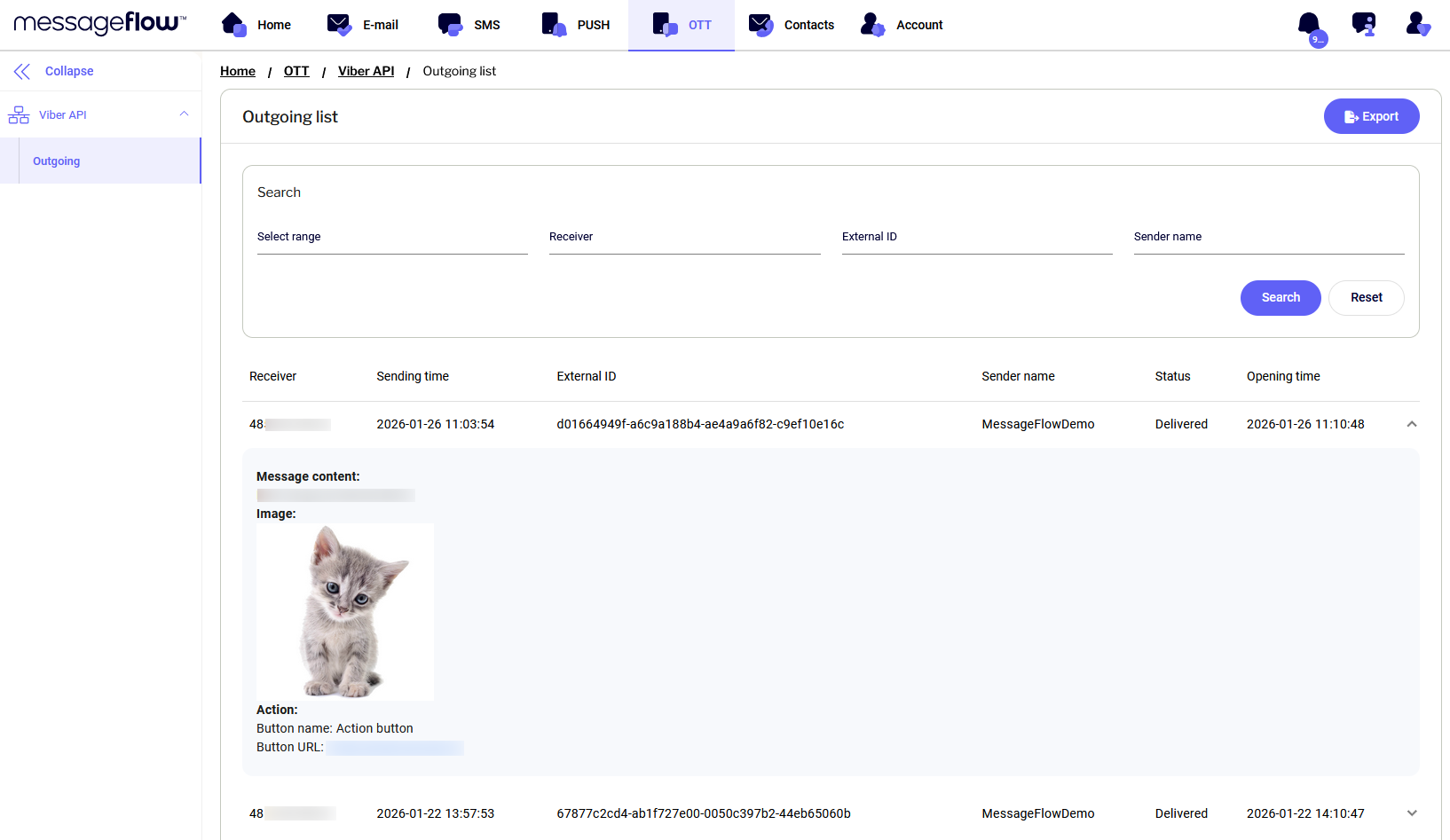Open the Home navigation item
The width and height of the screenshot is (1450, 840).
(256, 25)
